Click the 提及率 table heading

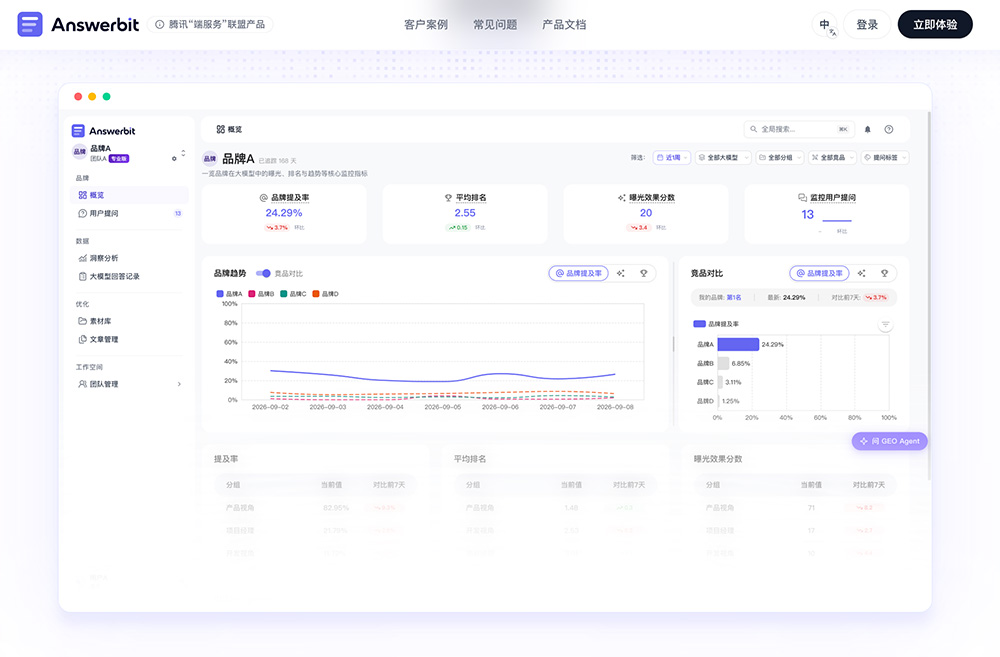coord(226,459)
